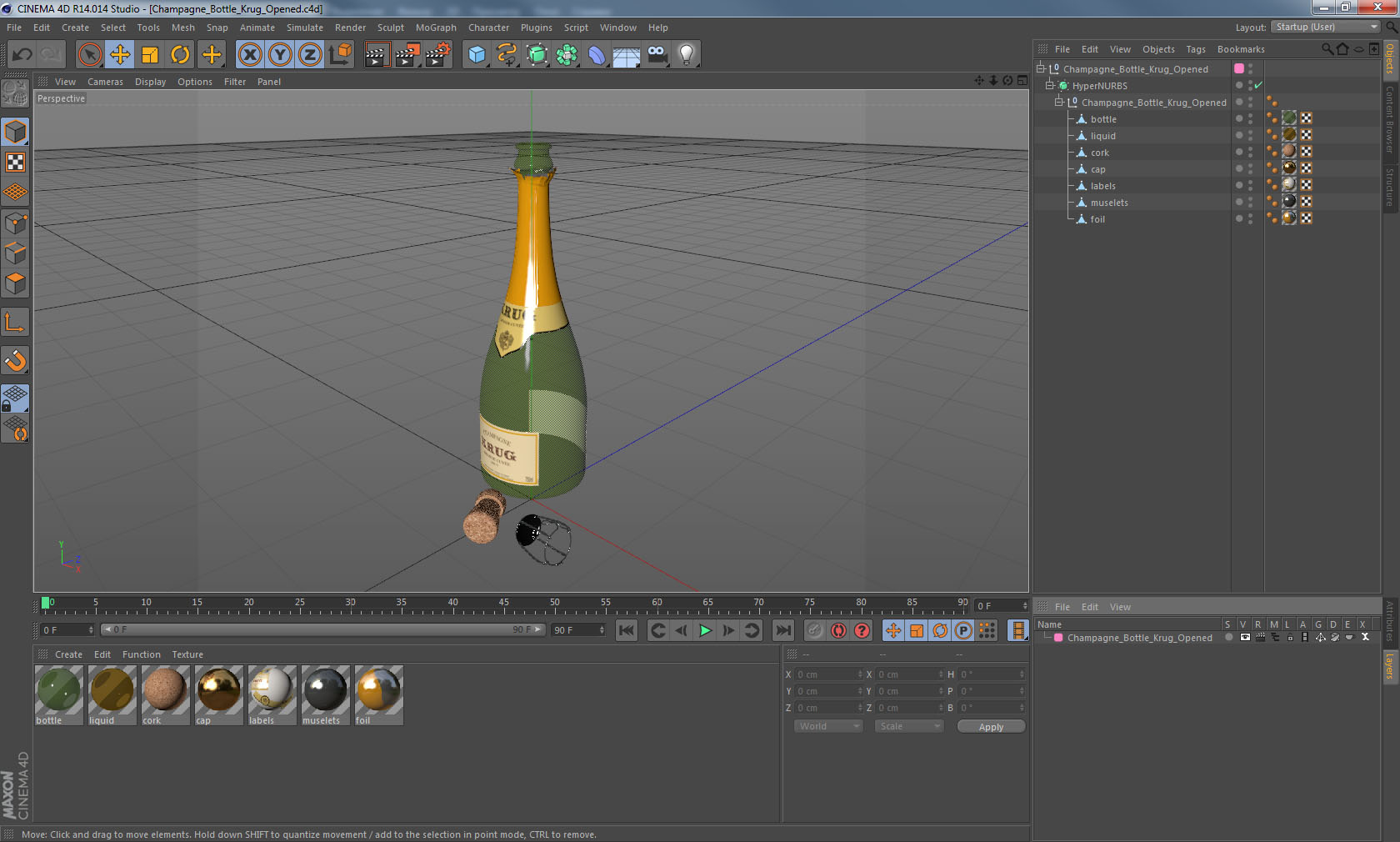Open the Content Browser side tab

[x=1390, y=119]
